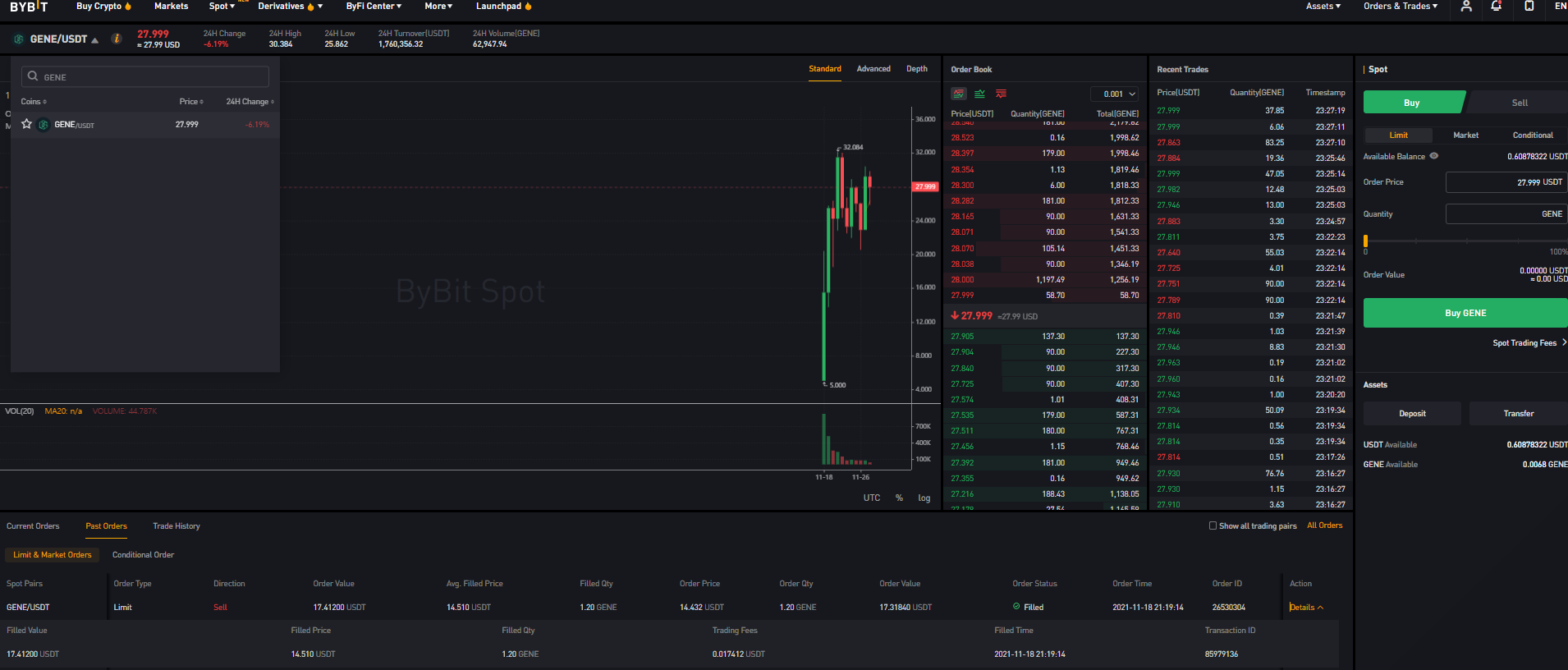
Task: Click the quantity percentage slider handle
Action: pyautogui.click(x=1365, y=241)
